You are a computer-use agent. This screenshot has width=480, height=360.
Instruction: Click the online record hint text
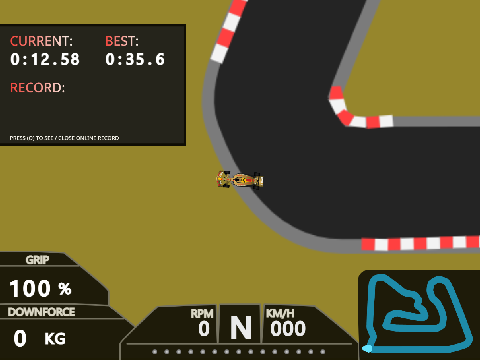pos(64,138)
